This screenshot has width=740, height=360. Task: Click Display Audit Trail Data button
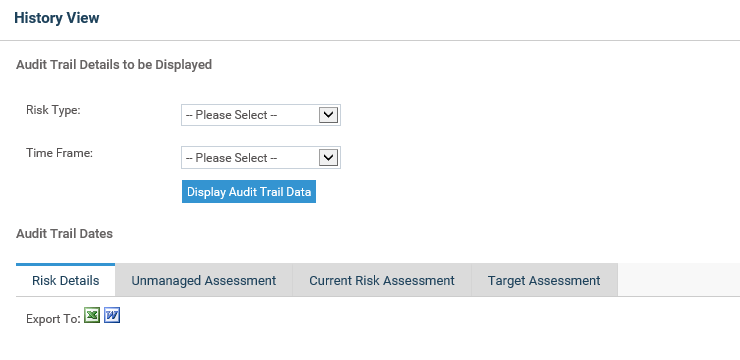coord(249,192)
